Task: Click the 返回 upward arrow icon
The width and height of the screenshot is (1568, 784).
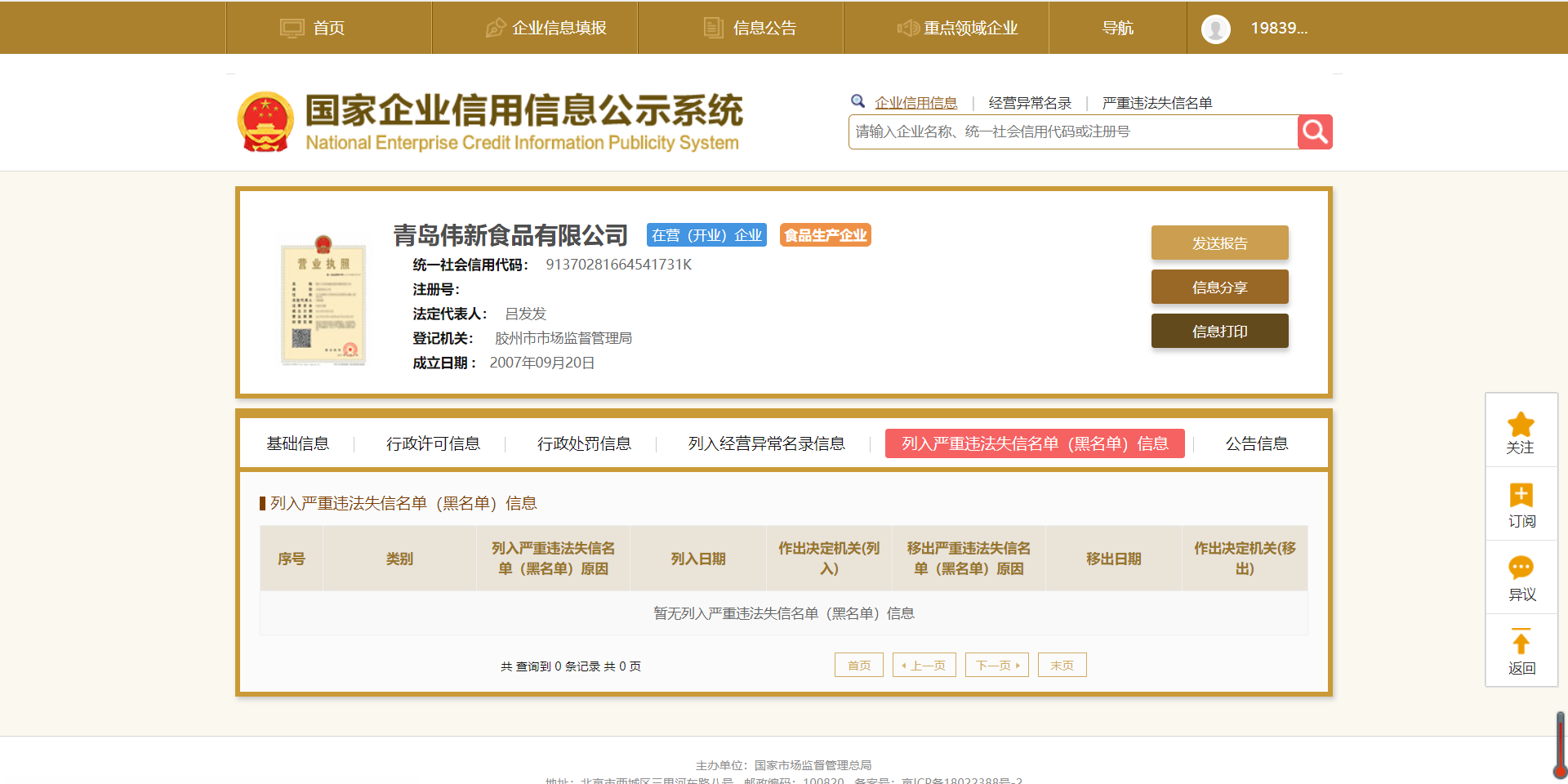Action: tap(1521, 641)
